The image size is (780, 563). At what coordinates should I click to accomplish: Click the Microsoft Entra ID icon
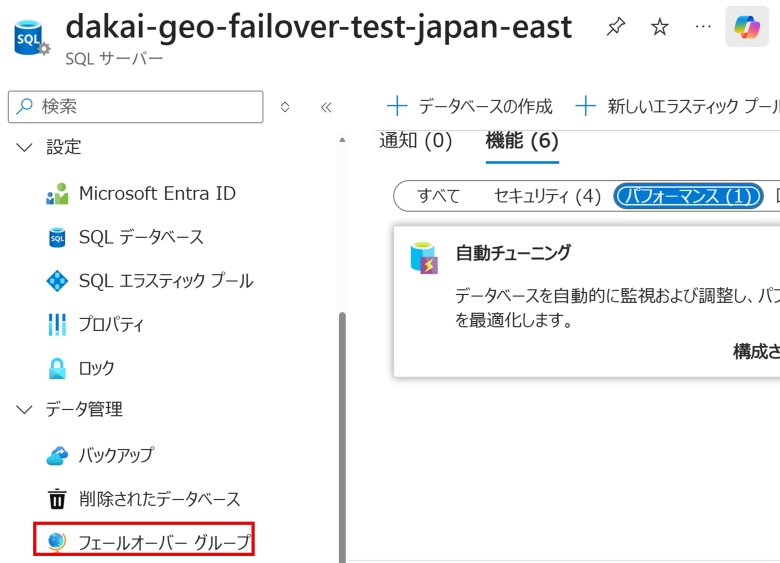point(57,193)
